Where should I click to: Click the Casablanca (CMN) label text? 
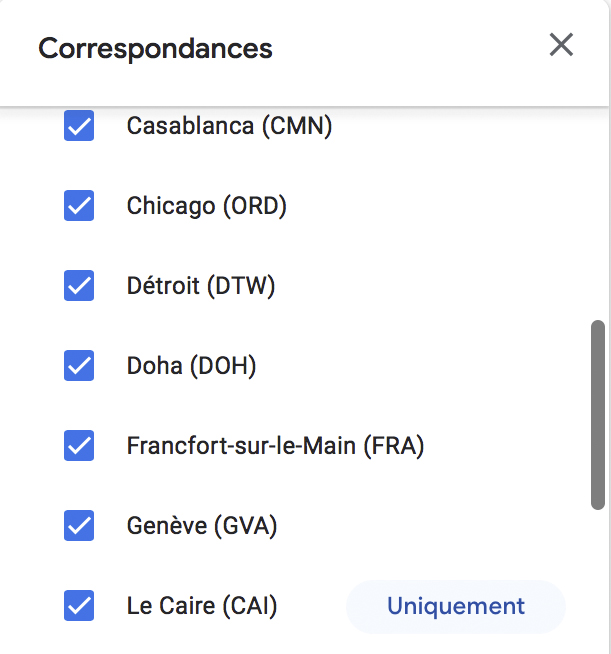tap(229, 127)
